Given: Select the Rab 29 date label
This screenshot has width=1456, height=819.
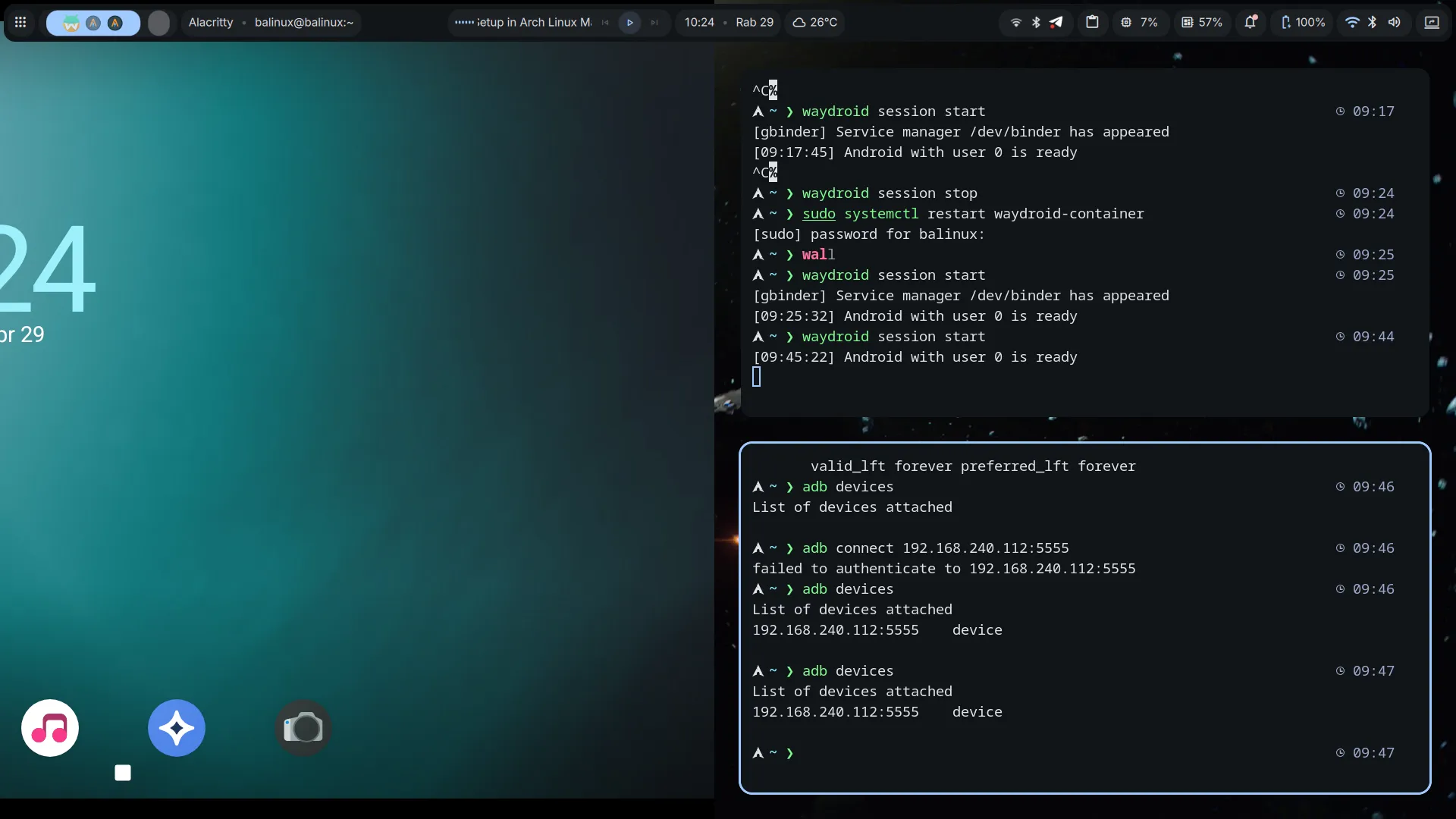Looking at the screenshot, I should [754, 22].
